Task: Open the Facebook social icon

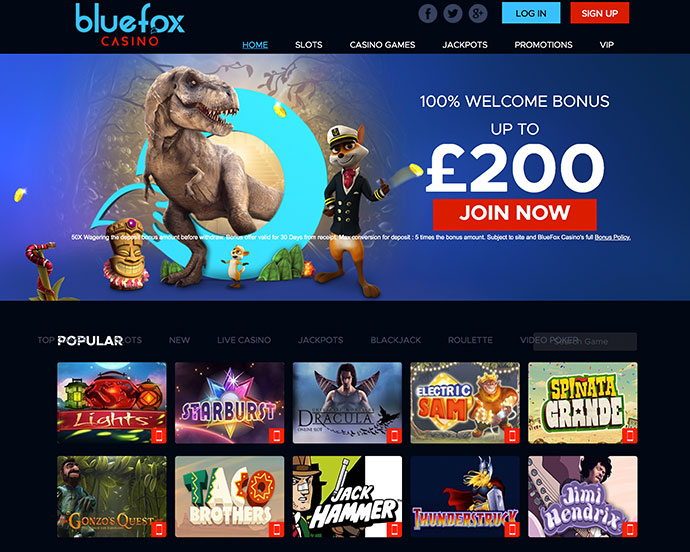Action: click(x=428, y=14)
